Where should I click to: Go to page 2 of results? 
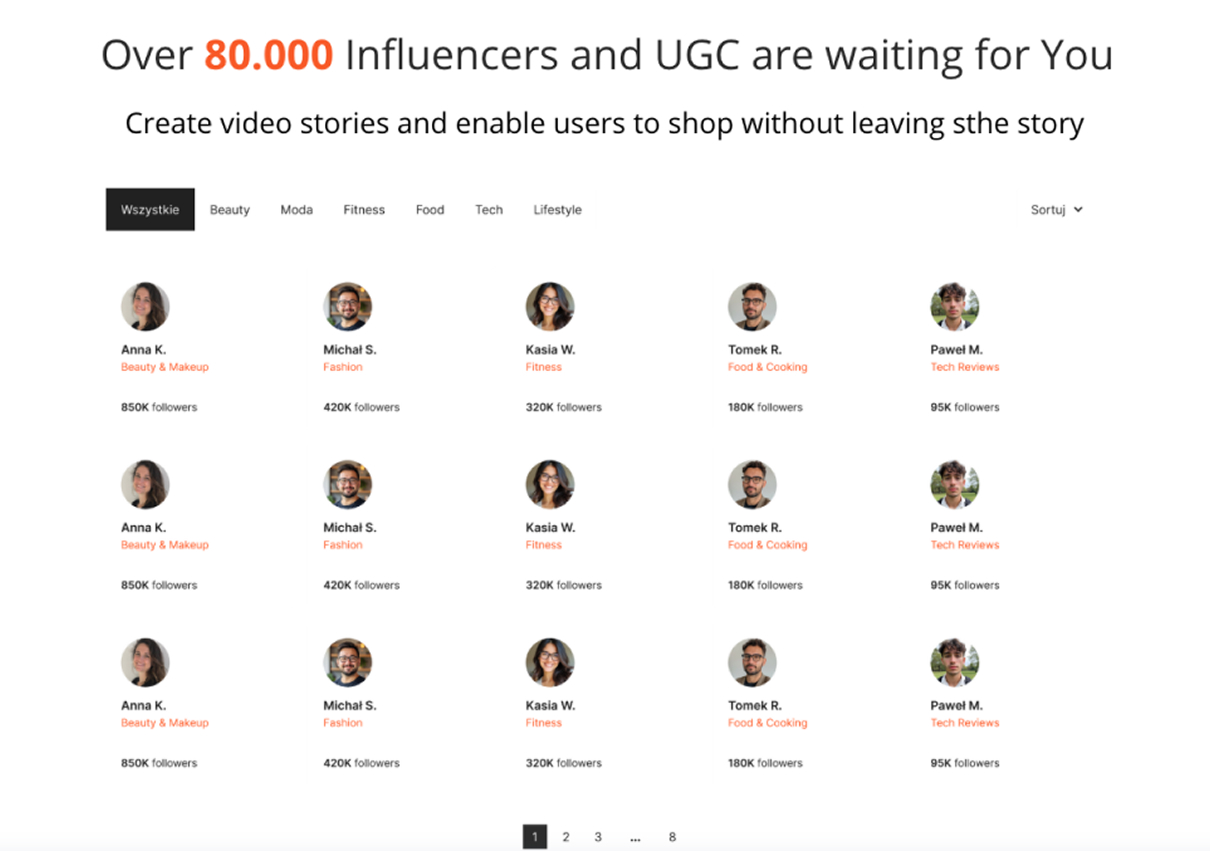click(x=566, y=837)
